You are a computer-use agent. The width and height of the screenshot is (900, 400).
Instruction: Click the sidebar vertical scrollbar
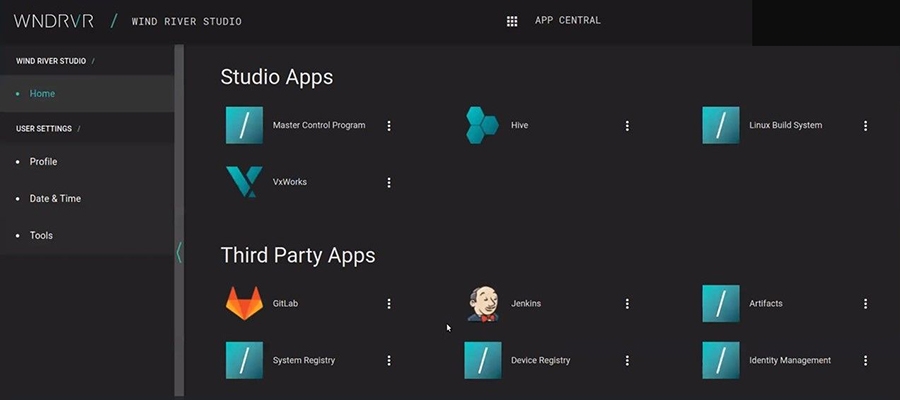coord(179,220)
